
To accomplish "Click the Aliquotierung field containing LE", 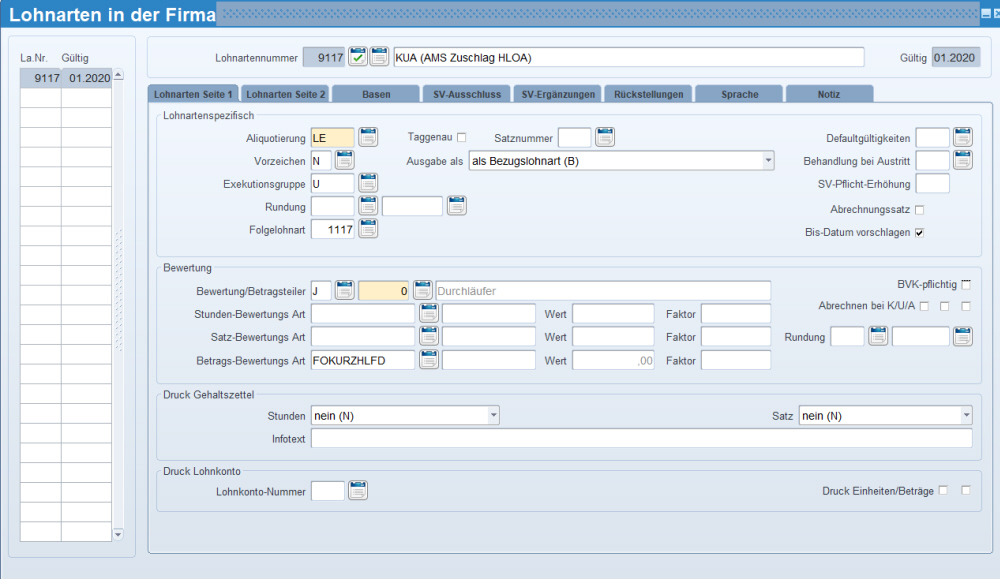I will click(x=332, y=138).
